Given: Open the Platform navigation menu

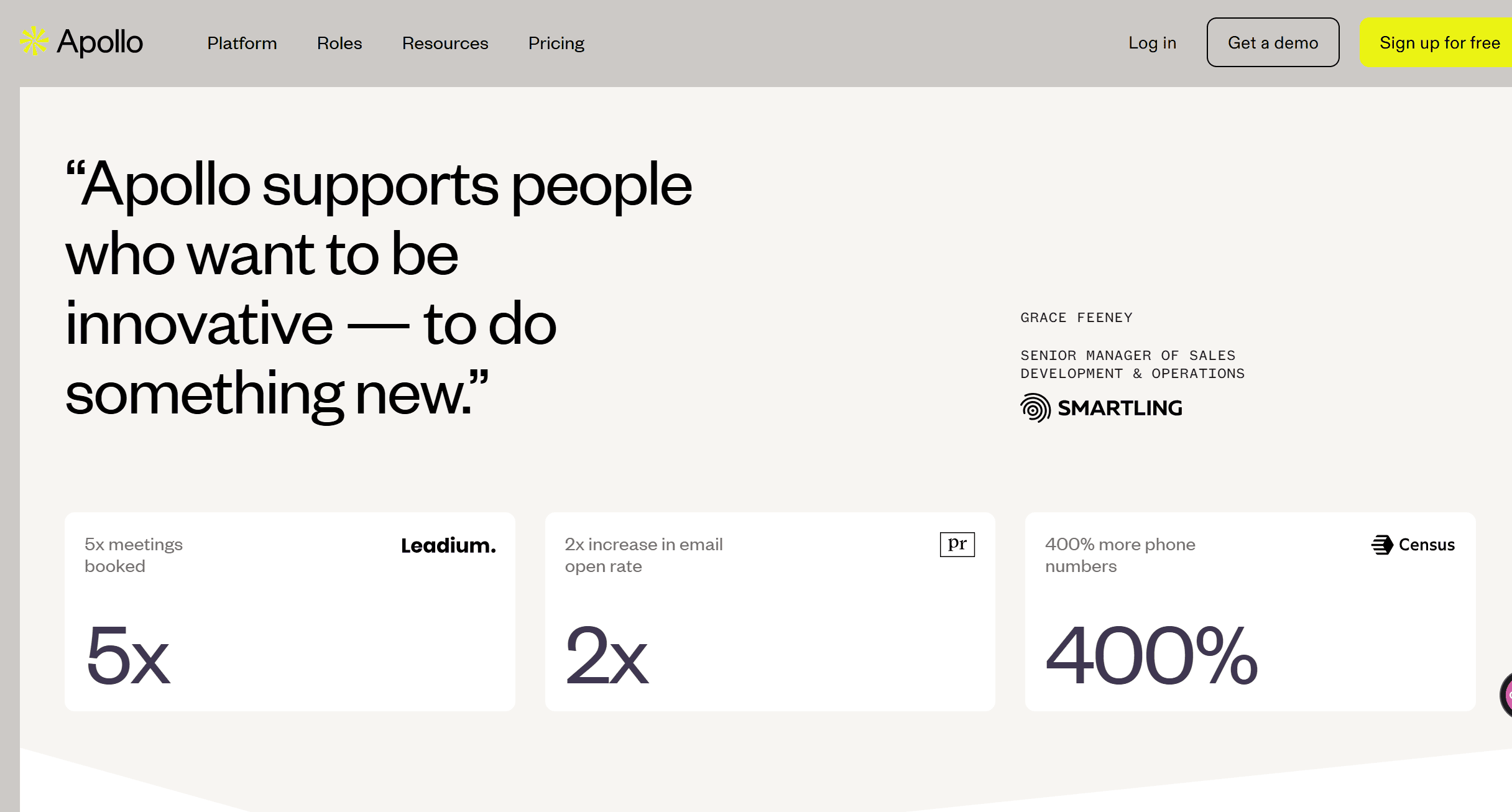Looking at the screenshot, I should click(242, 43).
